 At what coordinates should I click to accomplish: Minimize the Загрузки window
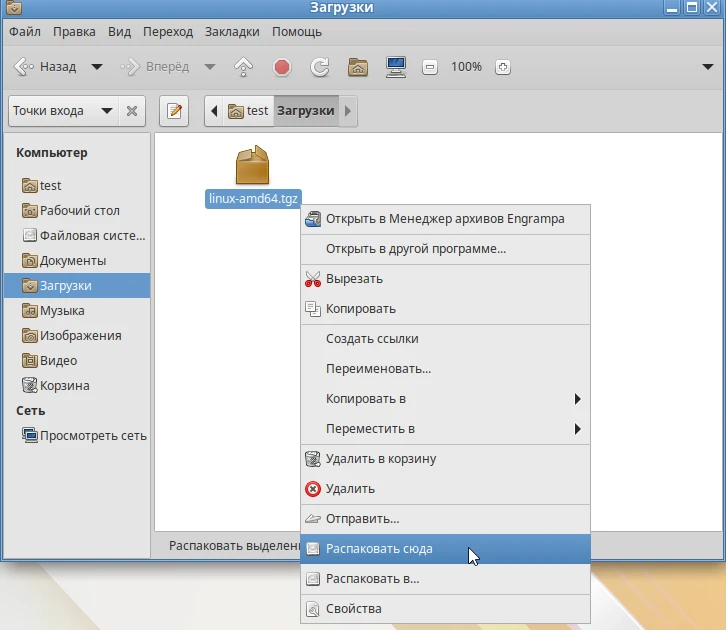672,7
